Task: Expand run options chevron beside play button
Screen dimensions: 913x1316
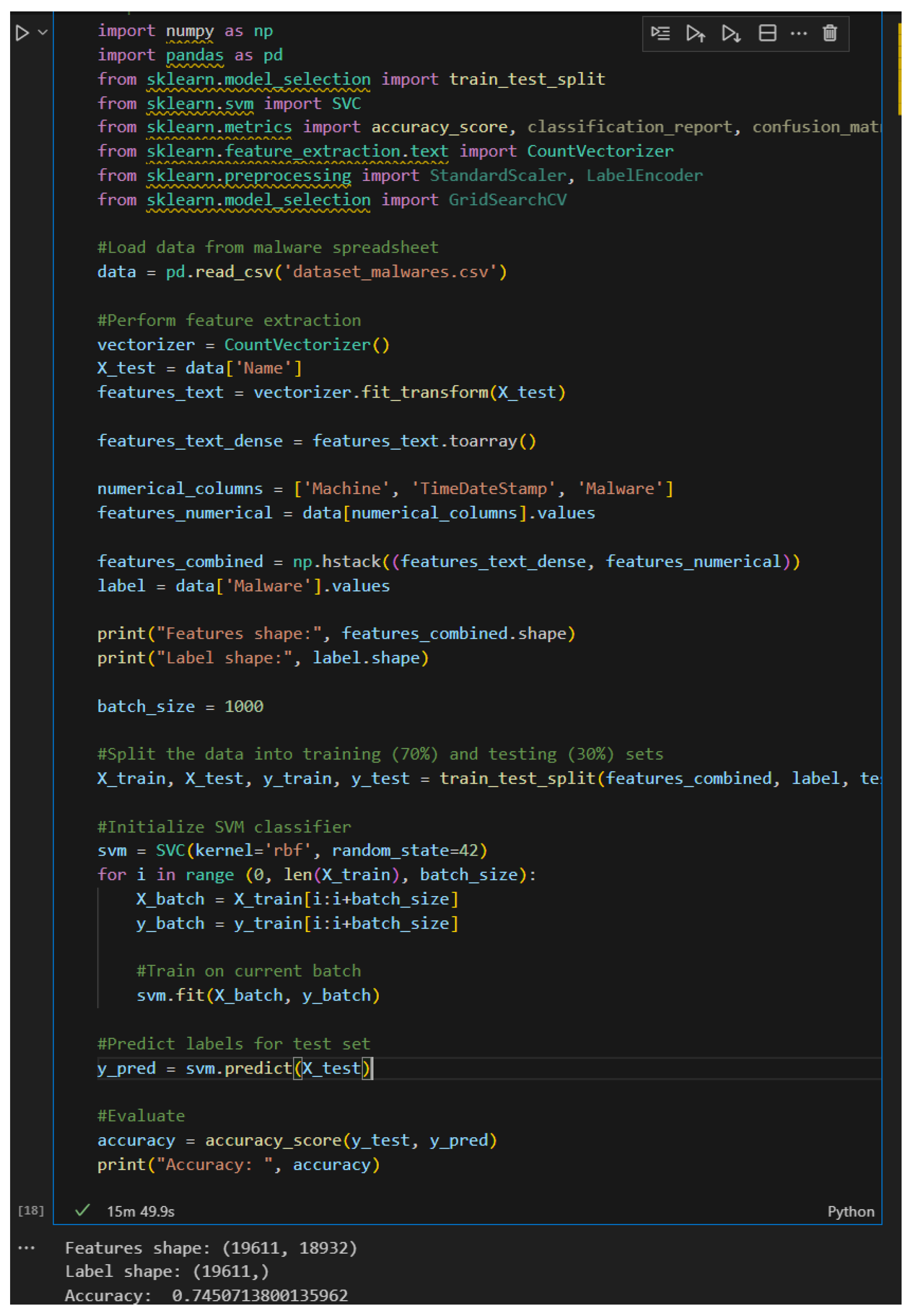Action: point(42,33)
